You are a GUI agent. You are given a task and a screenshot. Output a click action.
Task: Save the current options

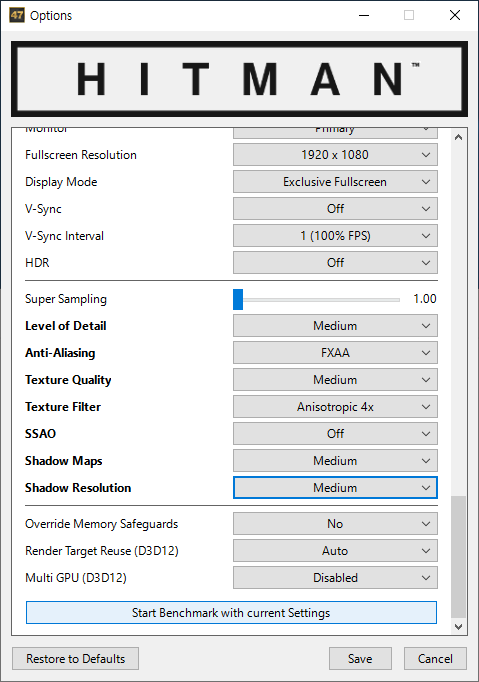pos(360,659)
